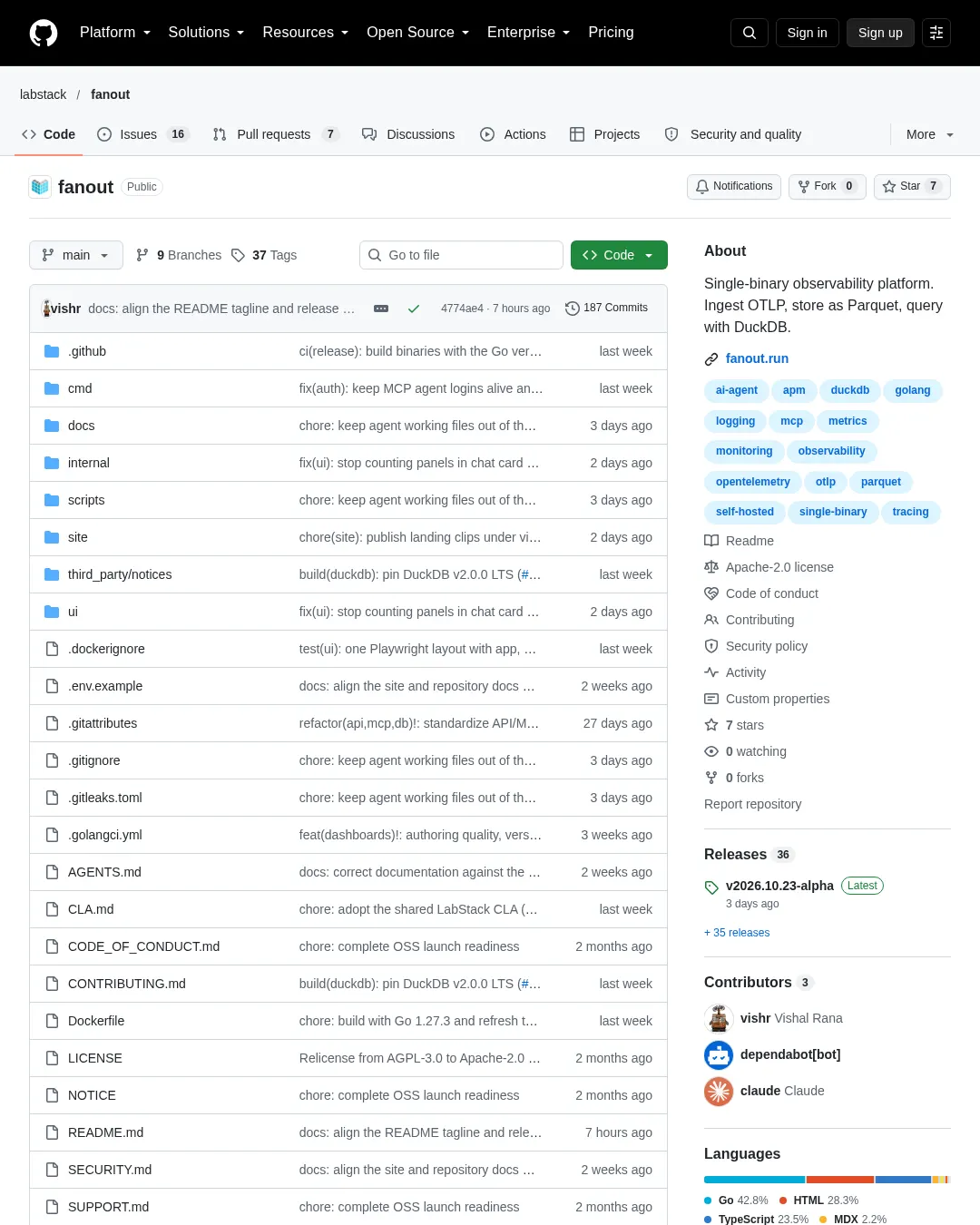Click the folder icon for internal
This screenshot has height=1225, width=980.
[52, 463]
